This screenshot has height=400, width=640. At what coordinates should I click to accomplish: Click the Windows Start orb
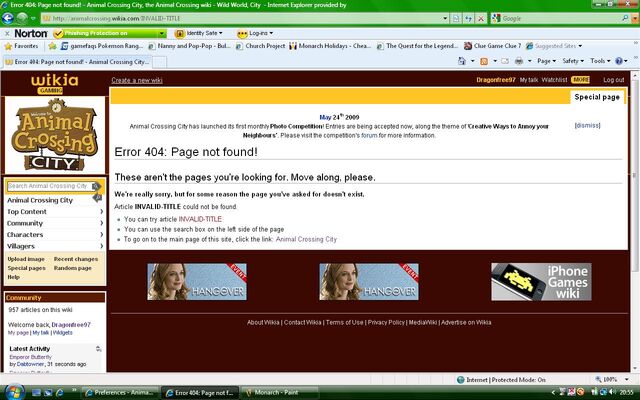click(x=15, y=392)
